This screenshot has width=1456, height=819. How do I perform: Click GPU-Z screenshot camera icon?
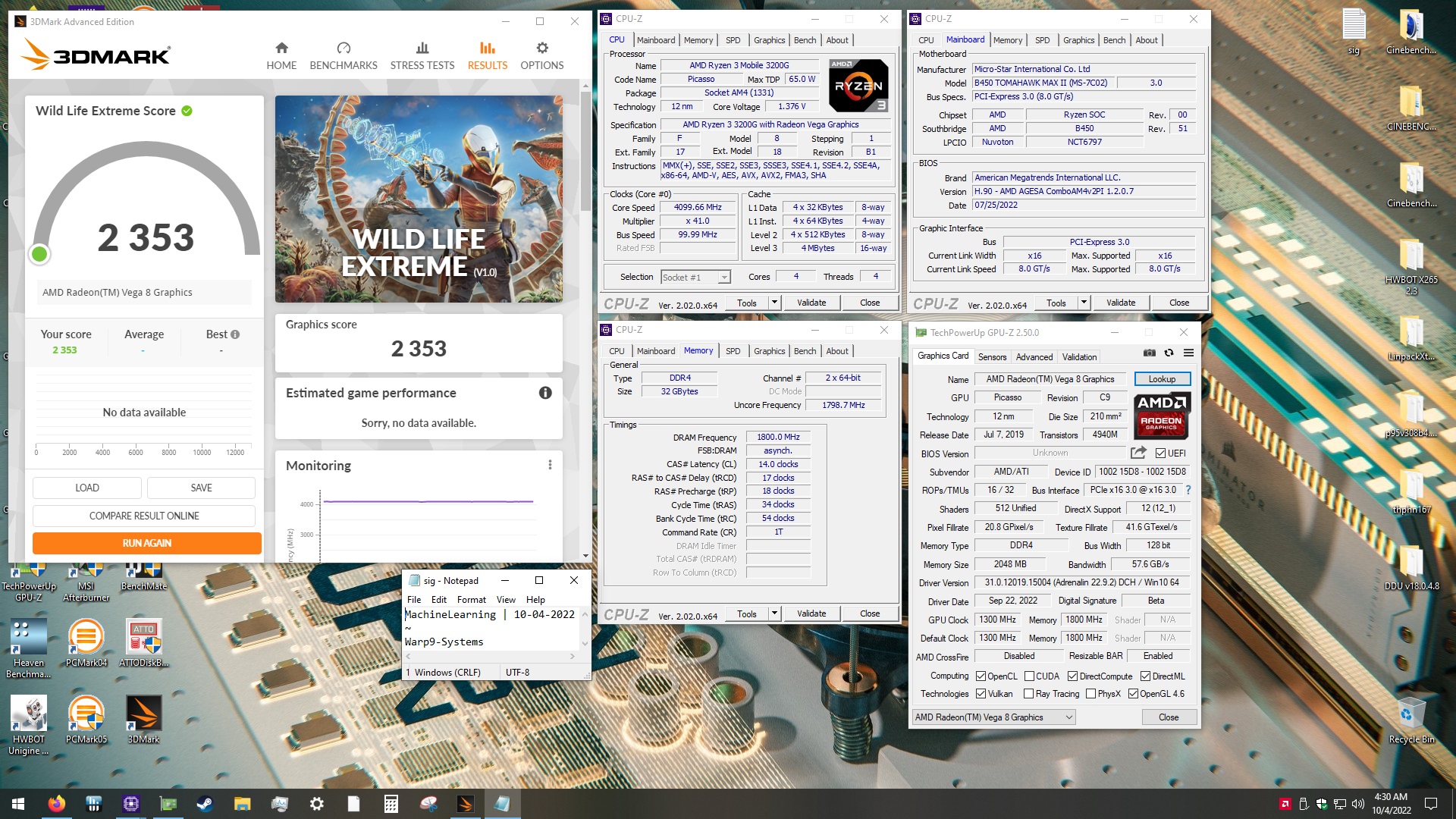tap(1150, 353)
